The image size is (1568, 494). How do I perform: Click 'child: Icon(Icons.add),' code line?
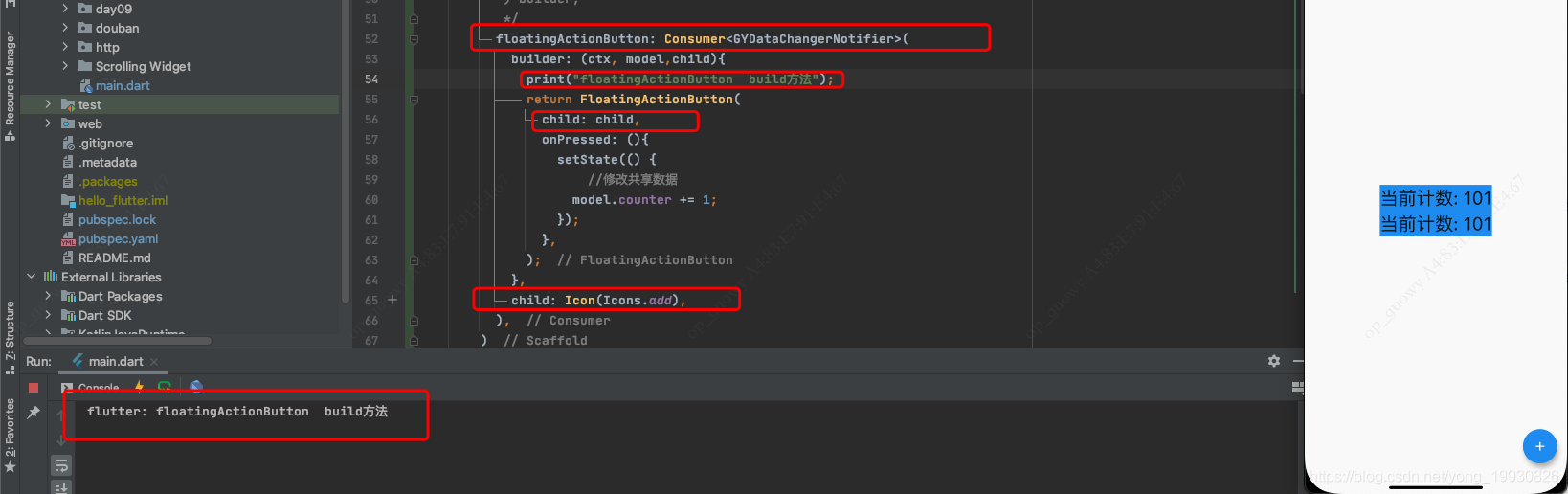[x=598, y=301]
